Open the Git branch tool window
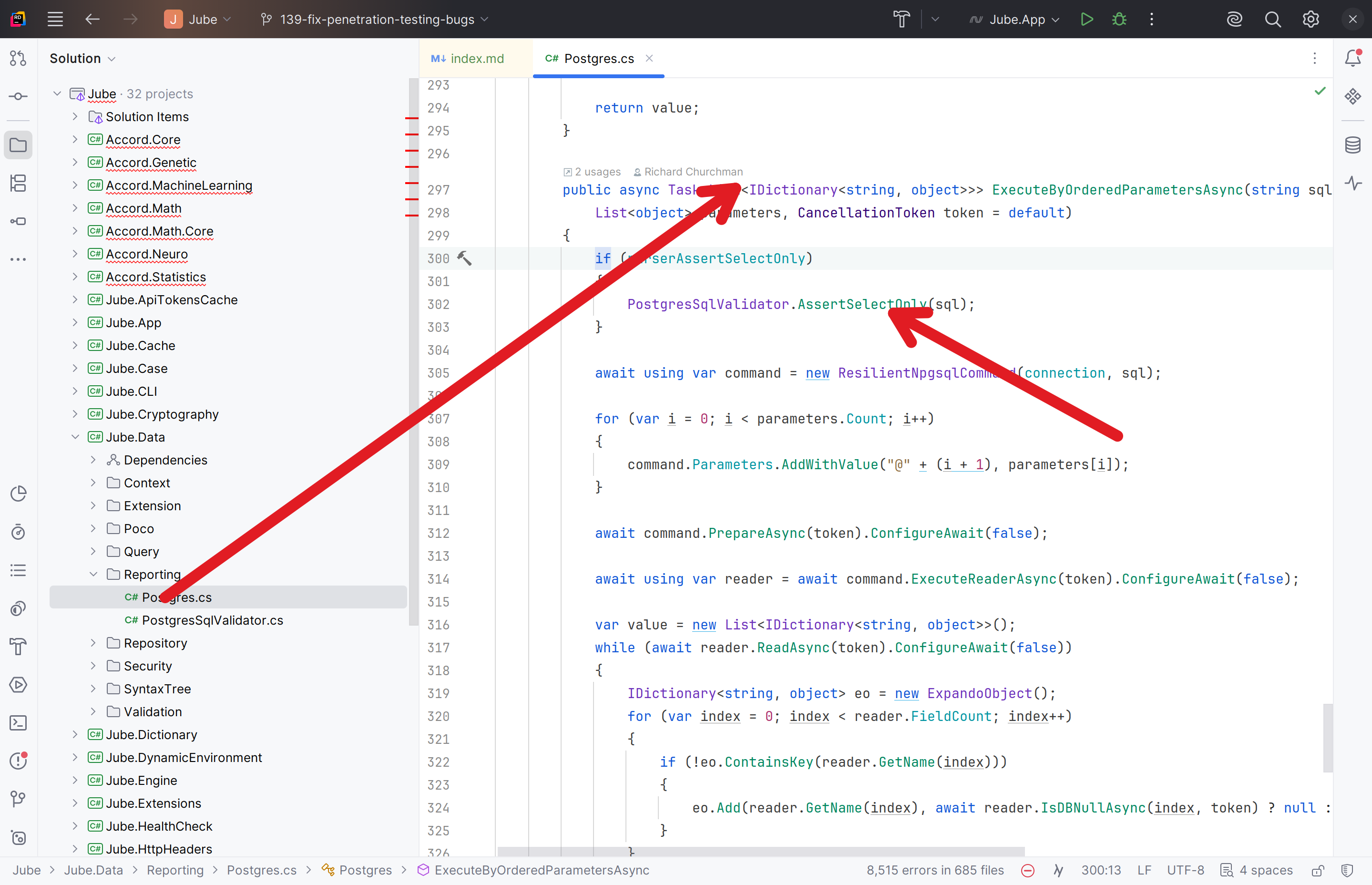 (19, 799)
